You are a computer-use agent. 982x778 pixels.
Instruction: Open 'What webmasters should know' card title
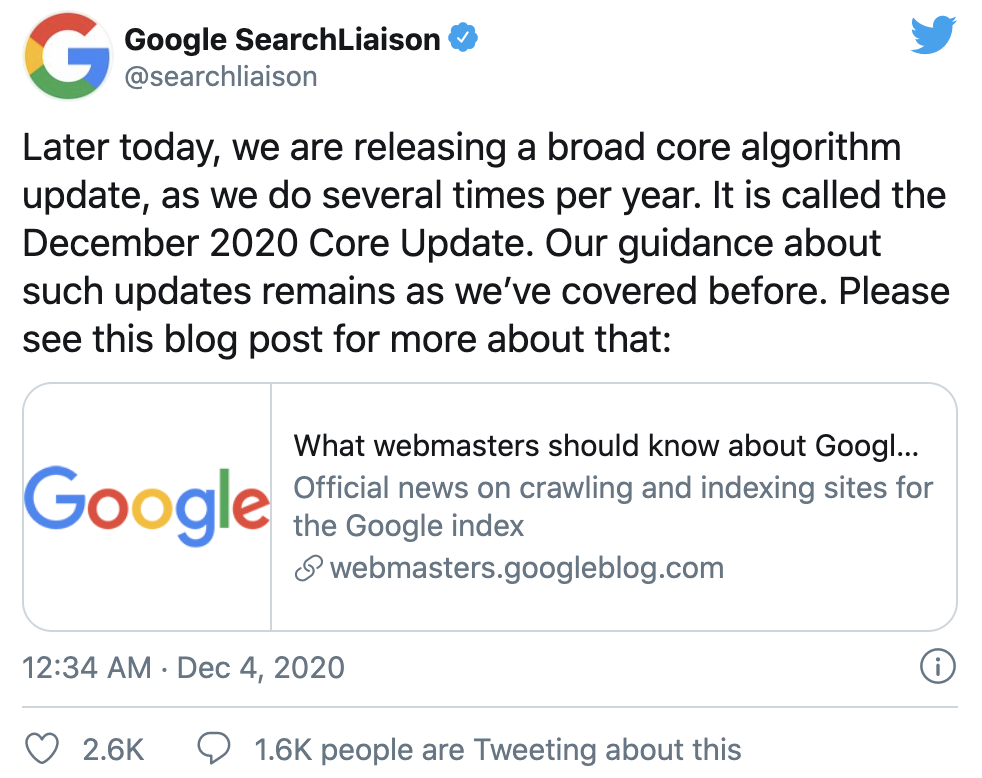(x=606, y=446)
